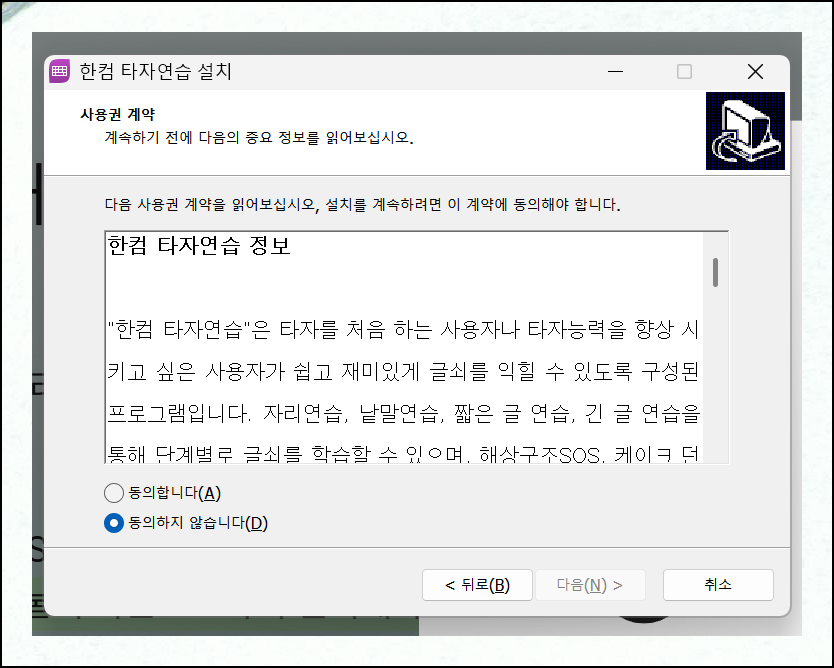
Task: Click inside the license agreement text box
Action: coord(416,347)
